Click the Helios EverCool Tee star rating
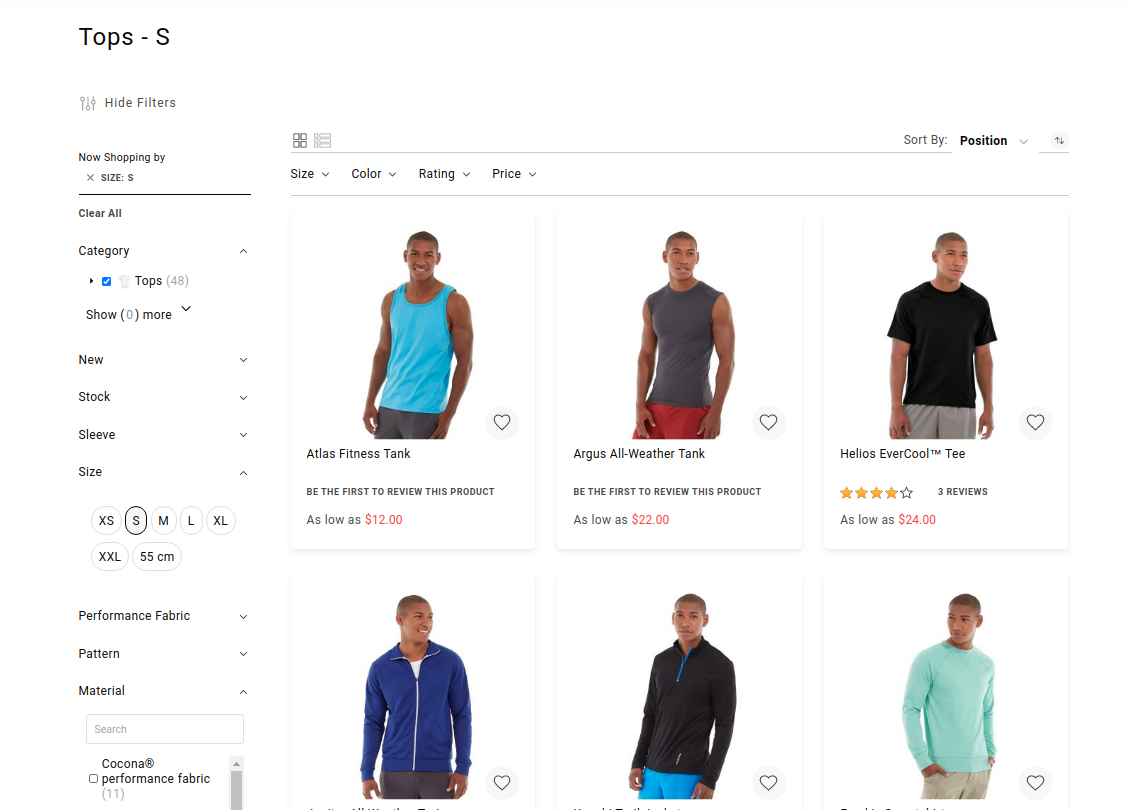The height and width of the screenshot is (810, 1131). [x=876, y=493]
